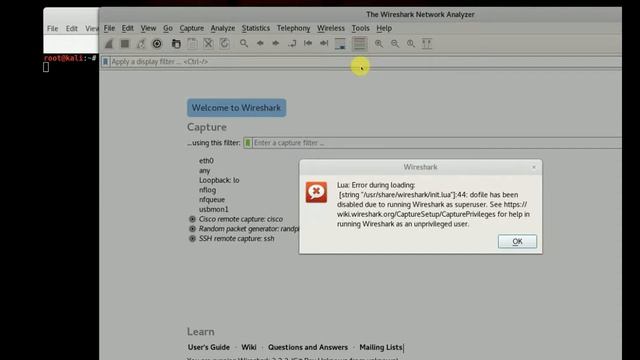
Task: Start capturing packets with the shark fin icon
Action: click(x=109, y=44)
